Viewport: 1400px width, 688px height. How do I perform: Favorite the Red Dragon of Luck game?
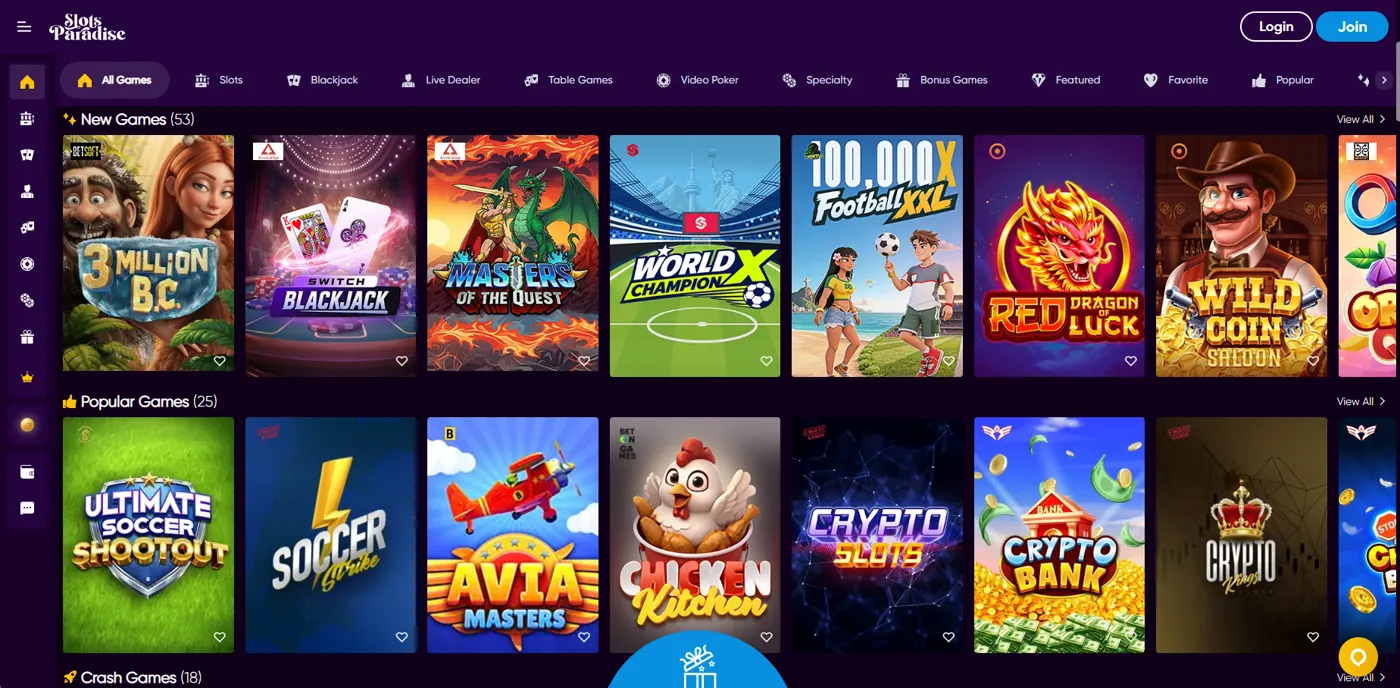click(1131, 361)
